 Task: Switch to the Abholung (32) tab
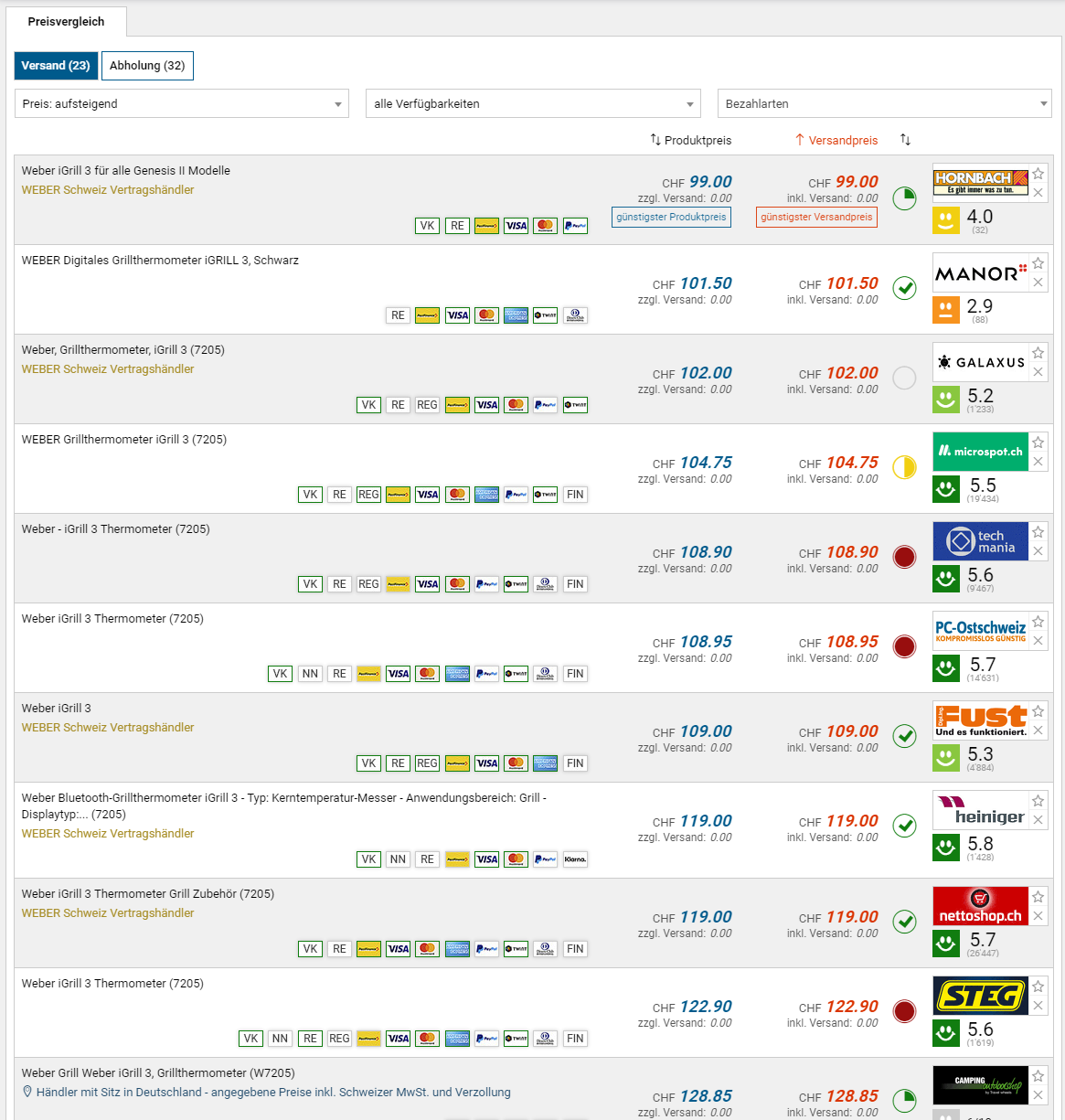pyautogui.click(x=147, y=66)
